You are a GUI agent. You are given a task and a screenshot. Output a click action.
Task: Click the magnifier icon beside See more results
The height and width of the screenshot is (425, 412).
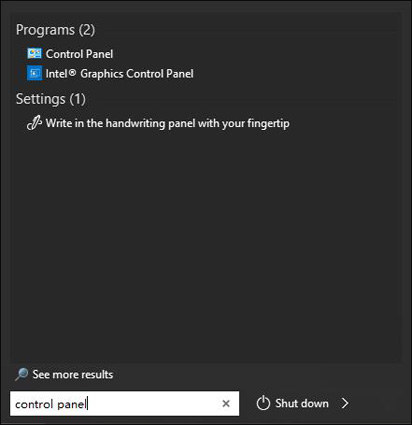(22, 374)
